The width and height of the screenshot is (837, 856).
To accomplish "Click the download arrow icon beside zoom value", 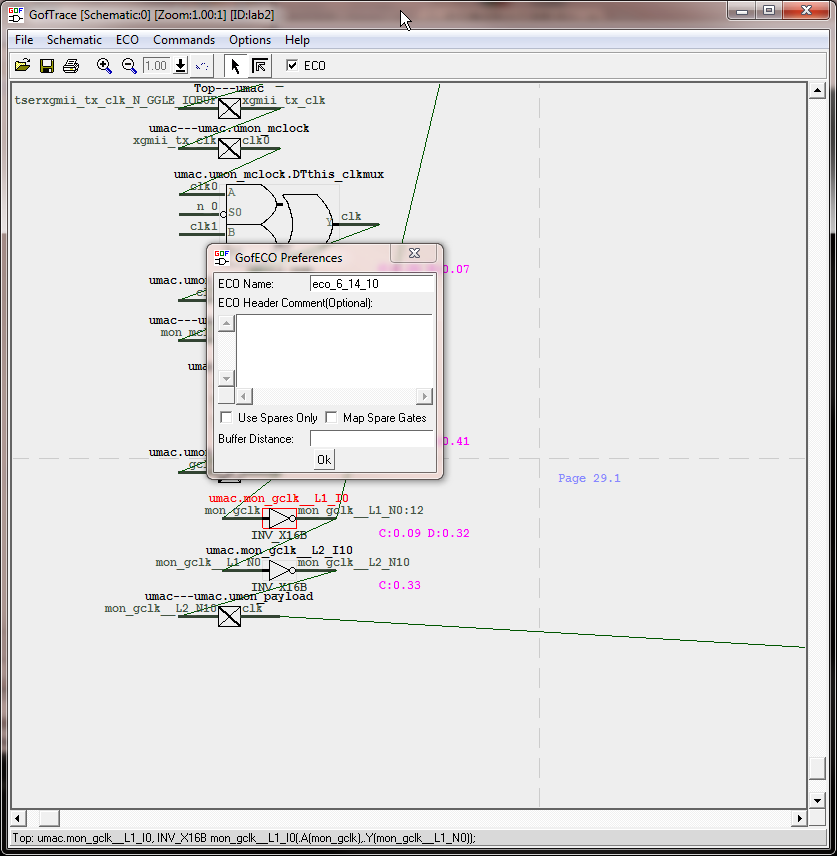I will 180,66.
